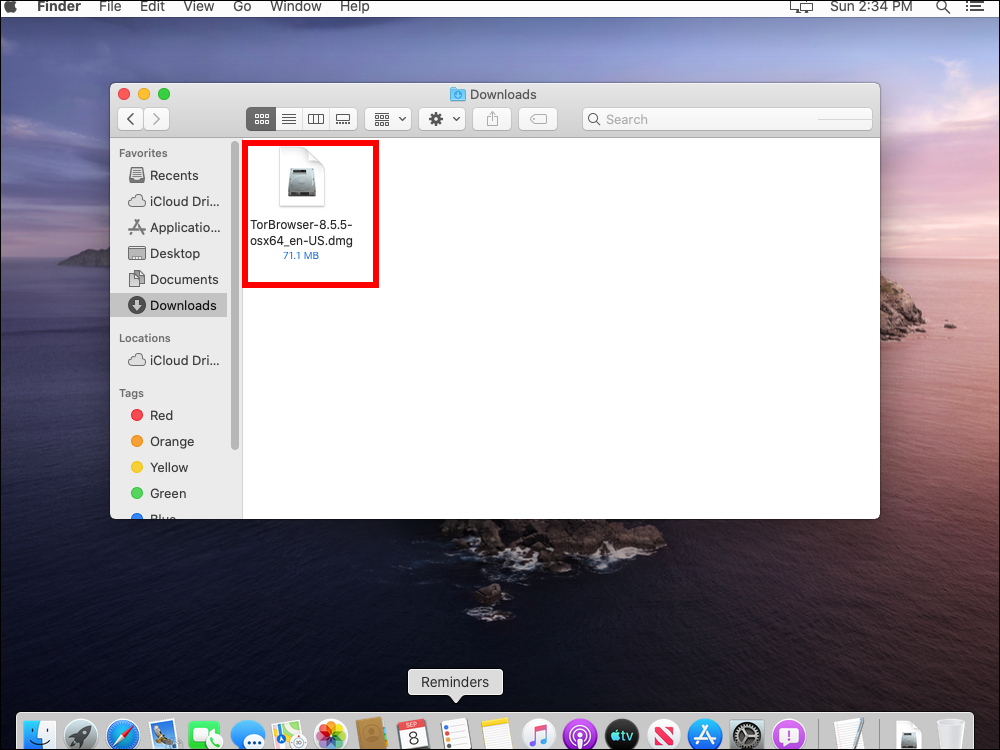Image resolution: width=1000 pixels, height=750 pixels.
Task: Launch System Preferences from the Dock
Action: pos(747,733)
